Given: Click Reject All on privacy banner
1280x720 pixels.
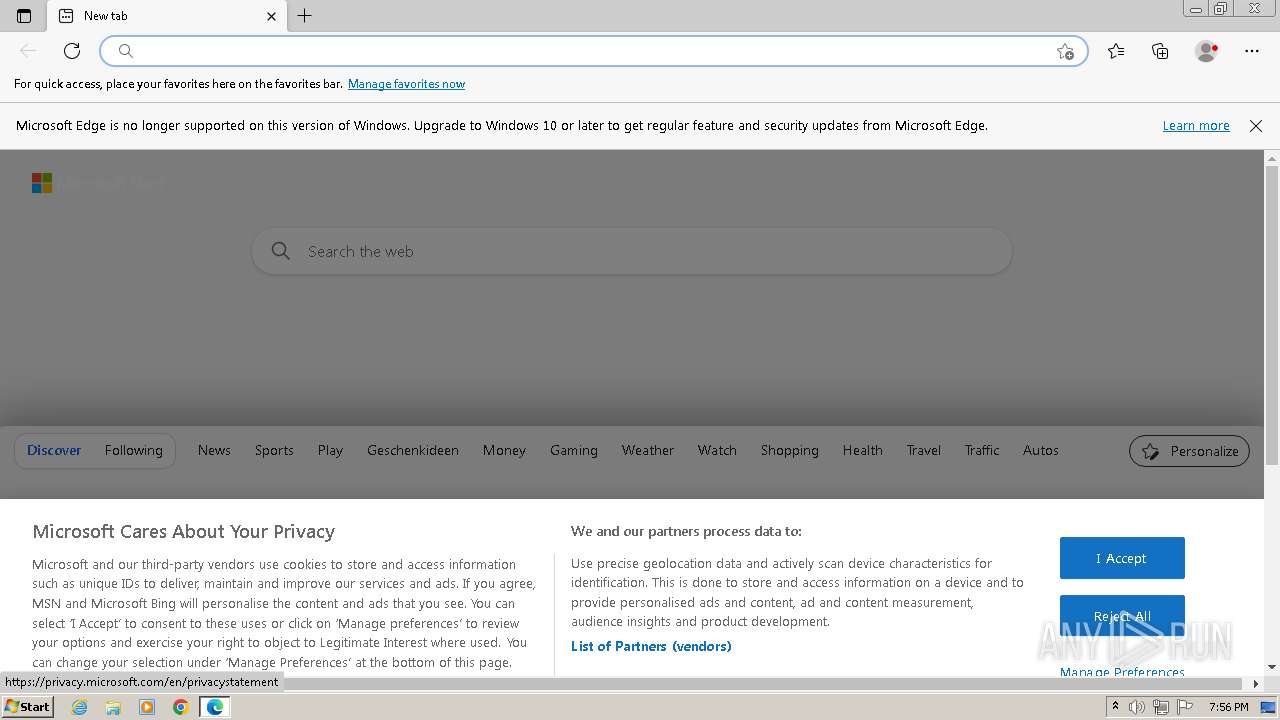Looking at the screenshot, I should [1122, 616].
